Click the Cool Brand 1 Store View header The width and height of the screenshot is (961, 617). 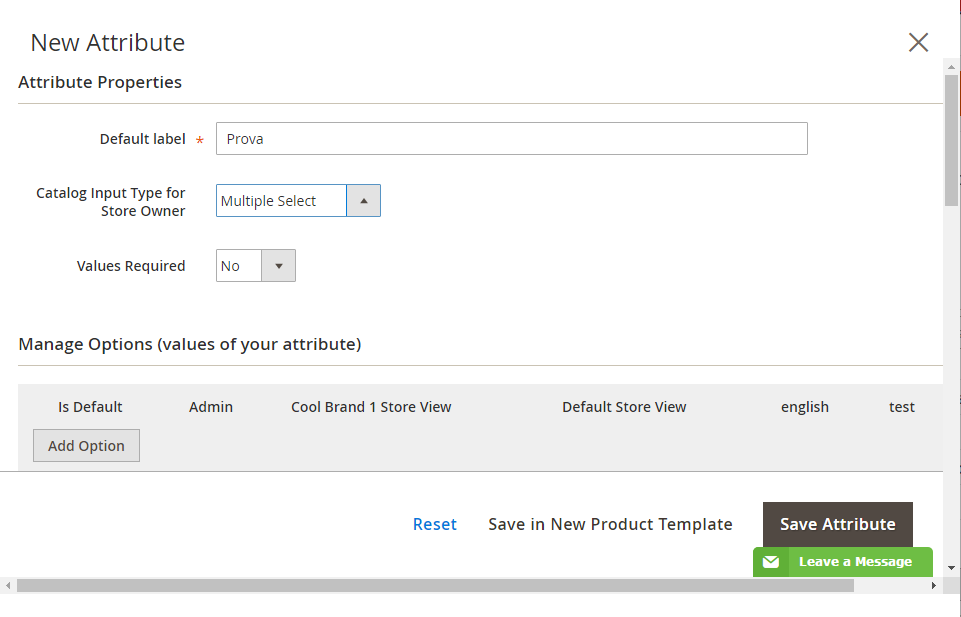371,407
